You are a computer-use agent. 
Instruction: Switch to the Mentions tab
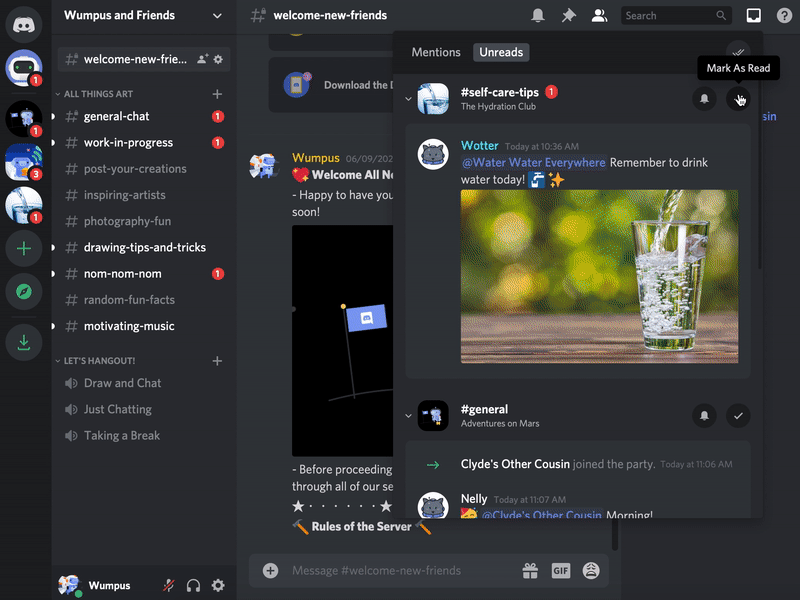coord(436,52)
